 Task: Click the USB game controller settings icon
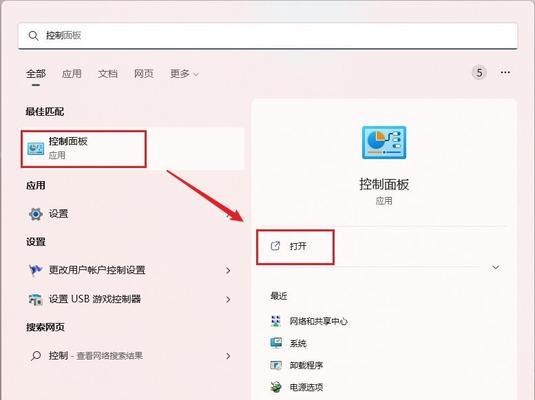(35, 299)
